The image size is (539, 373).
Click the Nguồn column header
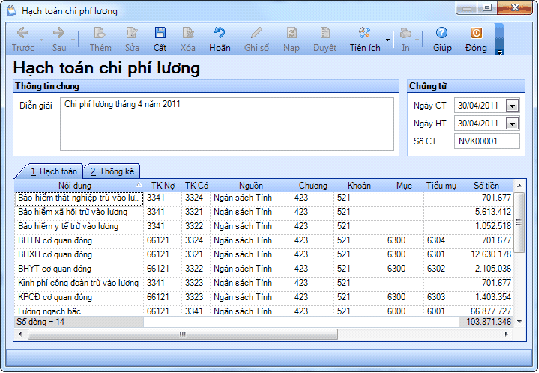tap(251, 186)
